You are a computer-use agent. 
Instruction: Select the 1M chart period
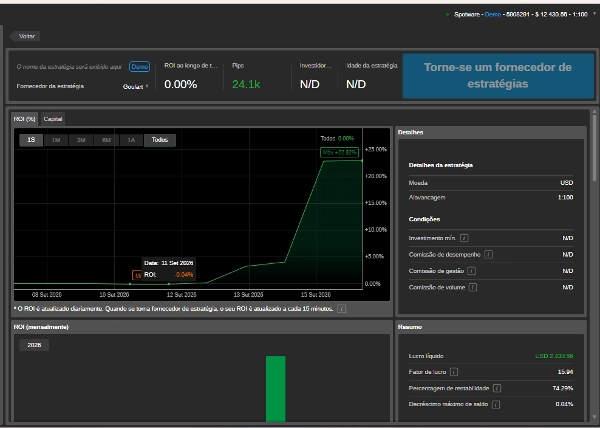click(56, 140)
